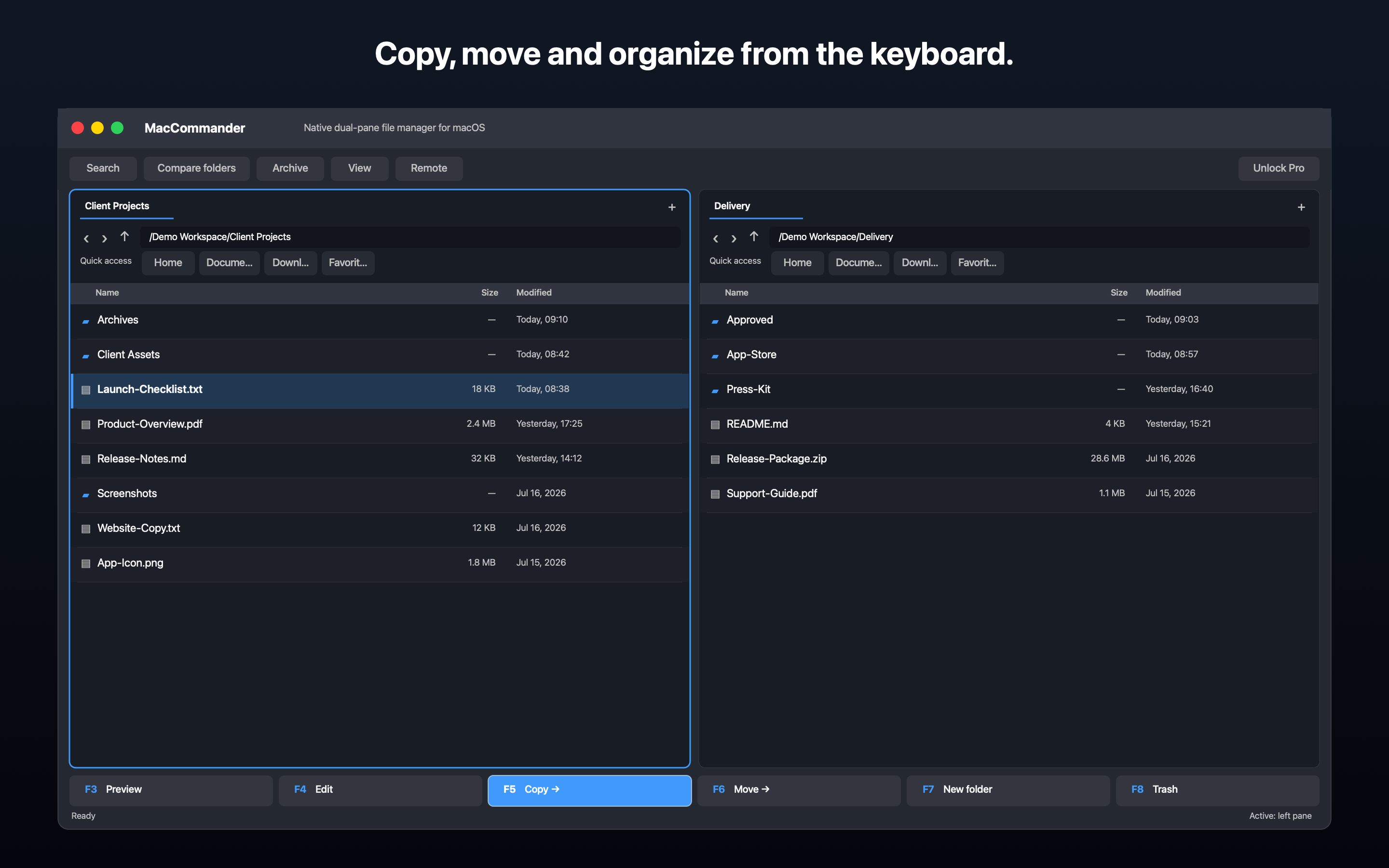This screenshot has width=1389, height=868.
Task: Go forward in the Client Projects pane
Action: (105, 238)
